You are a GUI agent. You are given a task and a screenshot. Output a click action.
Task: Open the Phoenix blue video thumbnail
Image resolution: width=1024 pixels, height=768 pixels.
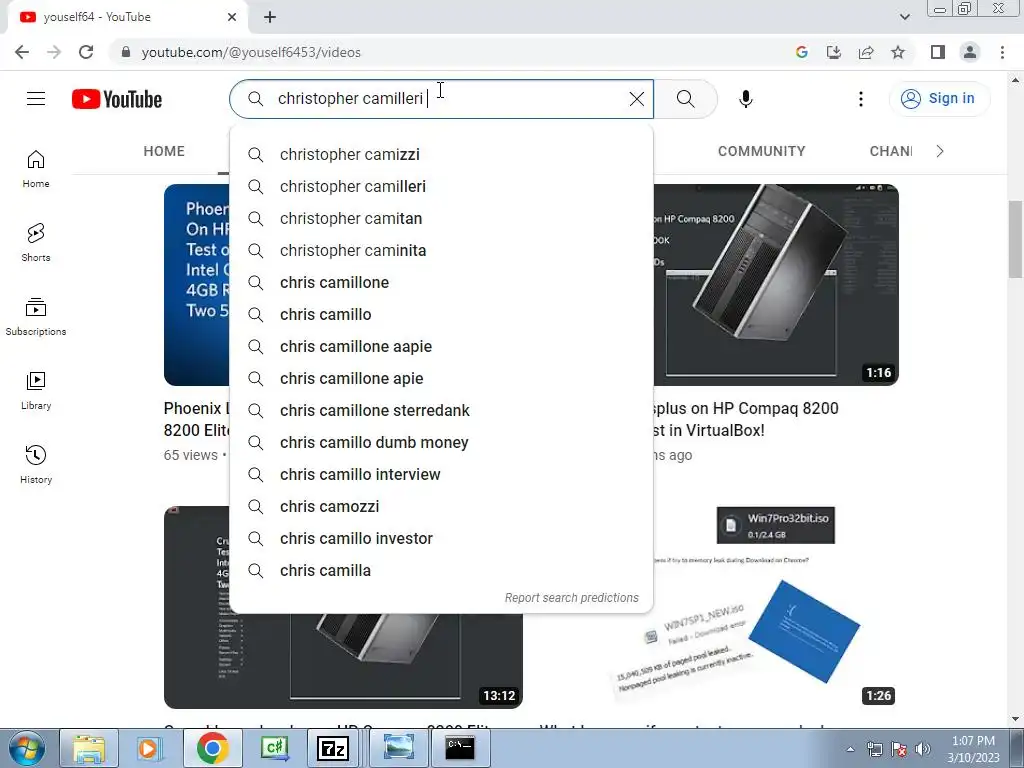point(197,285)
